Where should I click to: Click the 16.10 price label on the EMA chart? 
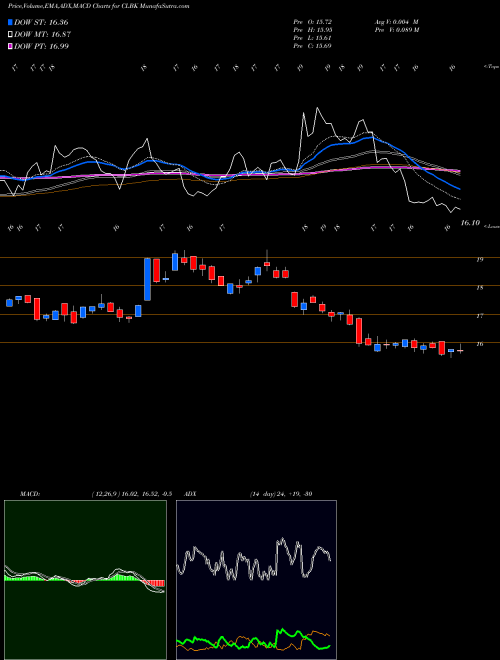click(x=470, y=222)
